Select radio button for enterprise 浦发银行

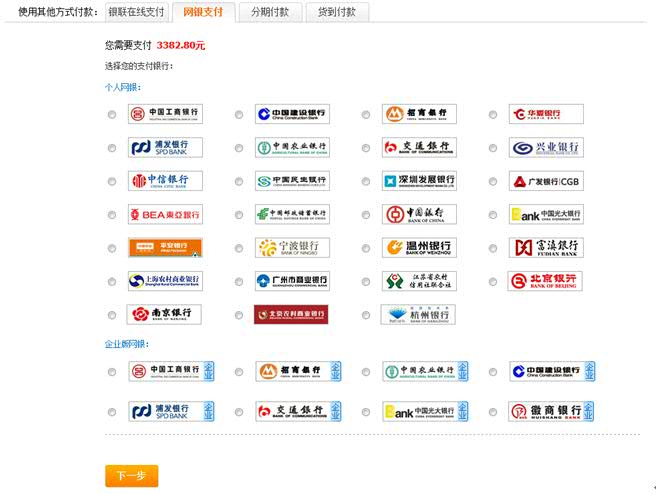[x=112, y=412]
